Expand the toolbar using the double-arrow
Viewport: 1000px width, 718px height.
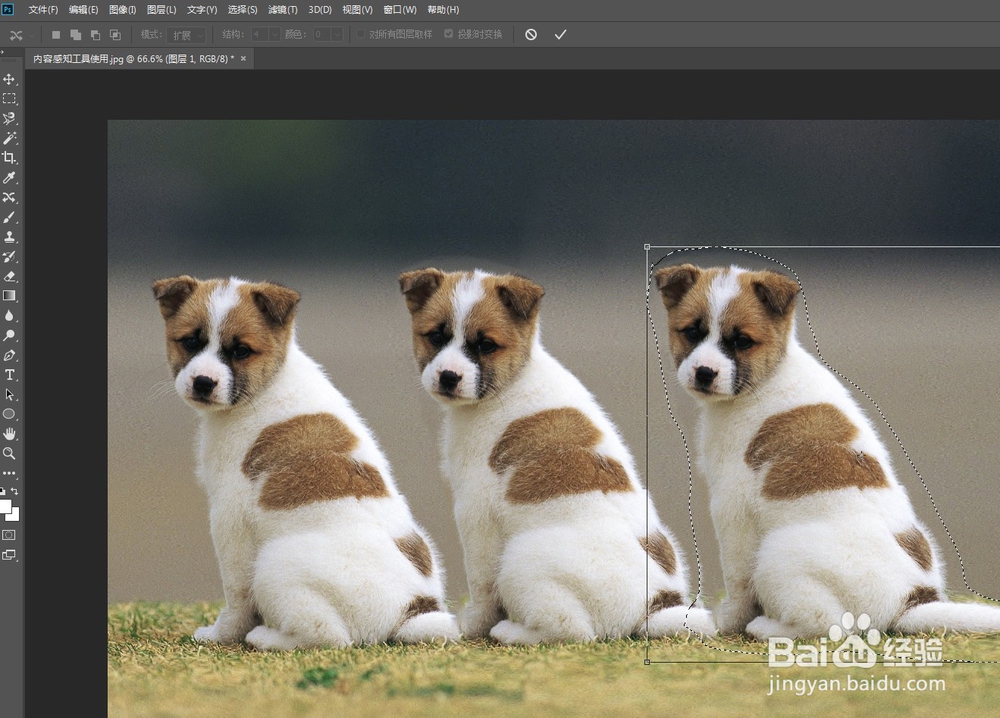point(3,52)
